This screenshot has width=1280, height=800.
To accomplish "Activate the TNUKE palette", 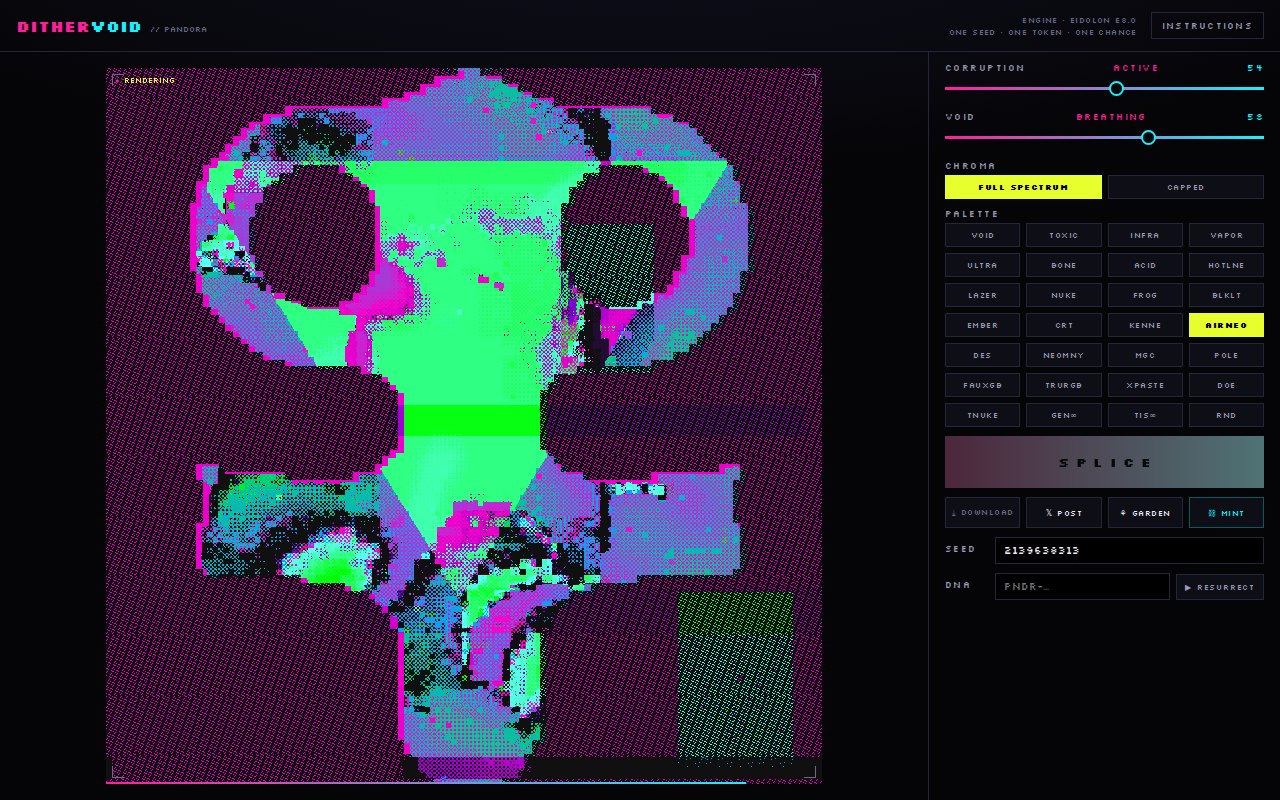I will 983,415.
